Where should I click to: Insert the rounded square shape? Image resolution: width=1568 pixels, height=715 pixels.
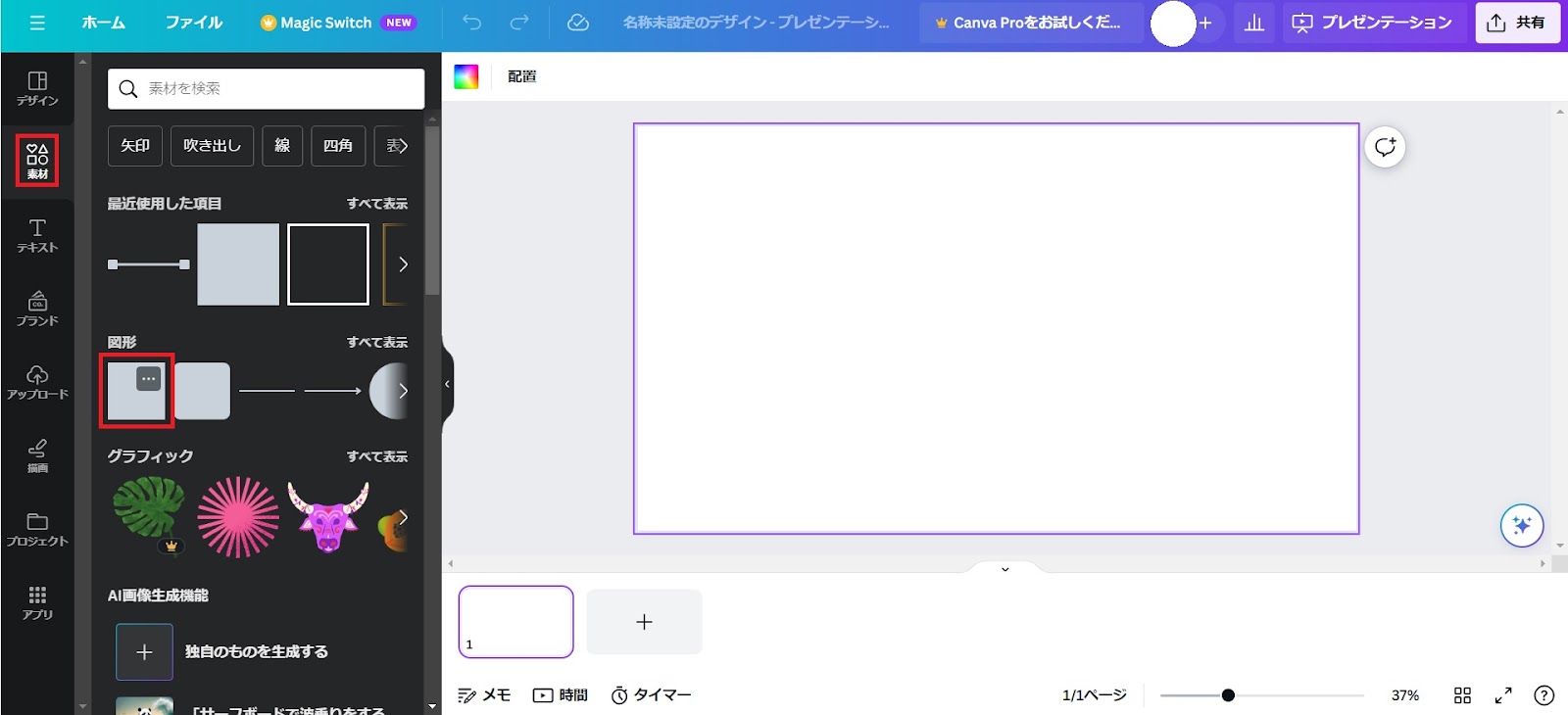point(202,391)
